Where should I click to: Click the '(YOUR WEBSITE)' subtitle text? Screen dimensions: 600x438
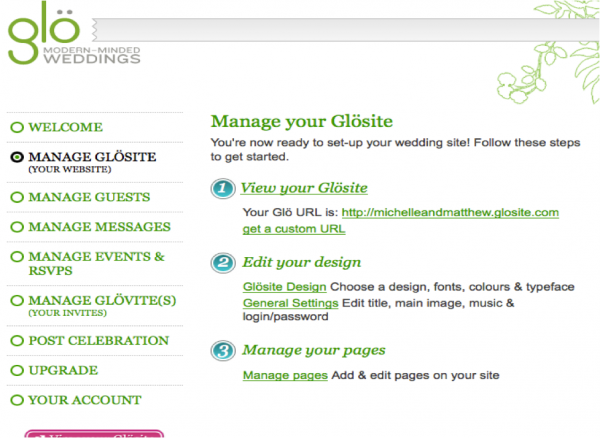(70, 169)
